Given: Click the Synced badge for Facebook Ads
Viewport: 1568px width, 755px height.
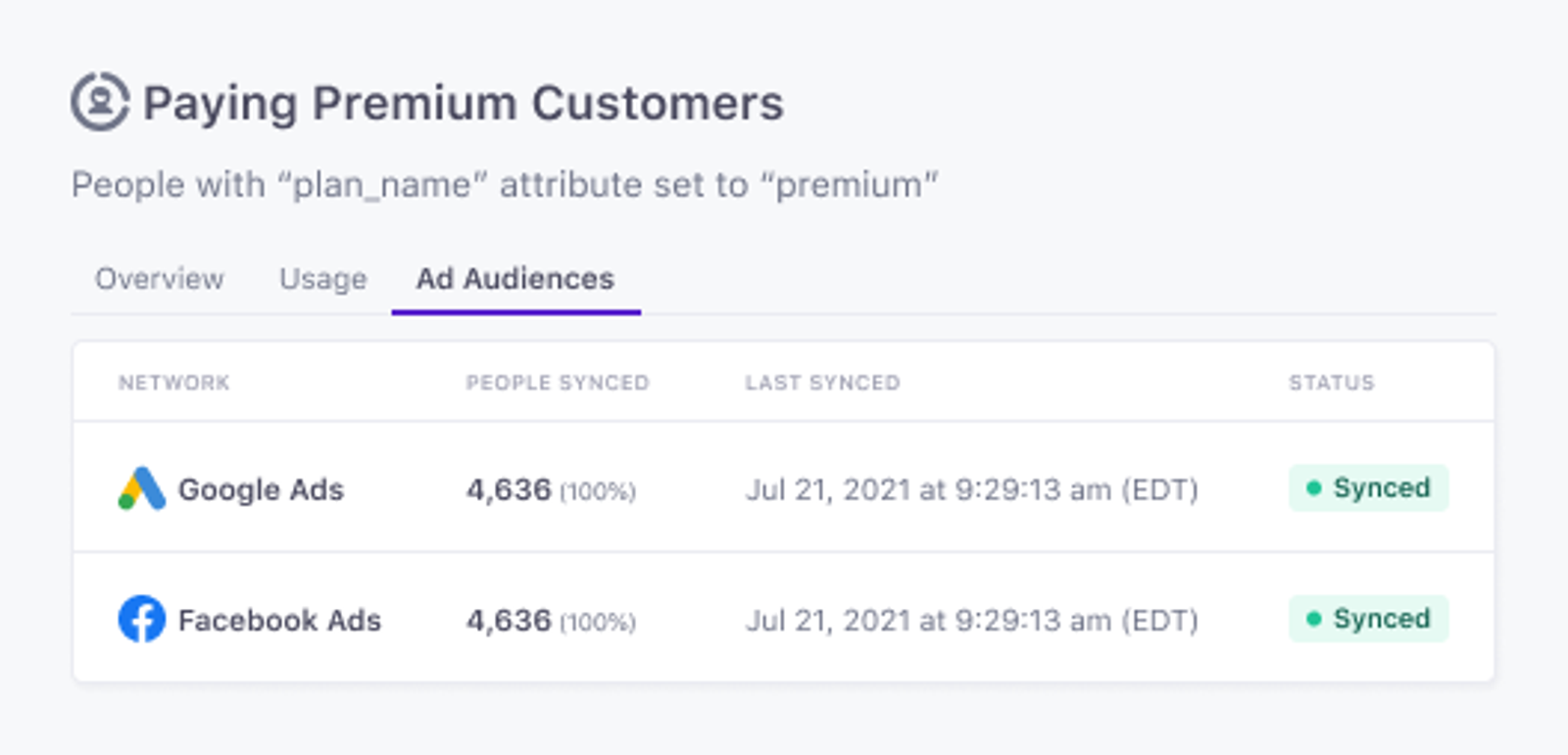Looking at the screenshot, I should pyautogui.click(x=1369, y=619).
